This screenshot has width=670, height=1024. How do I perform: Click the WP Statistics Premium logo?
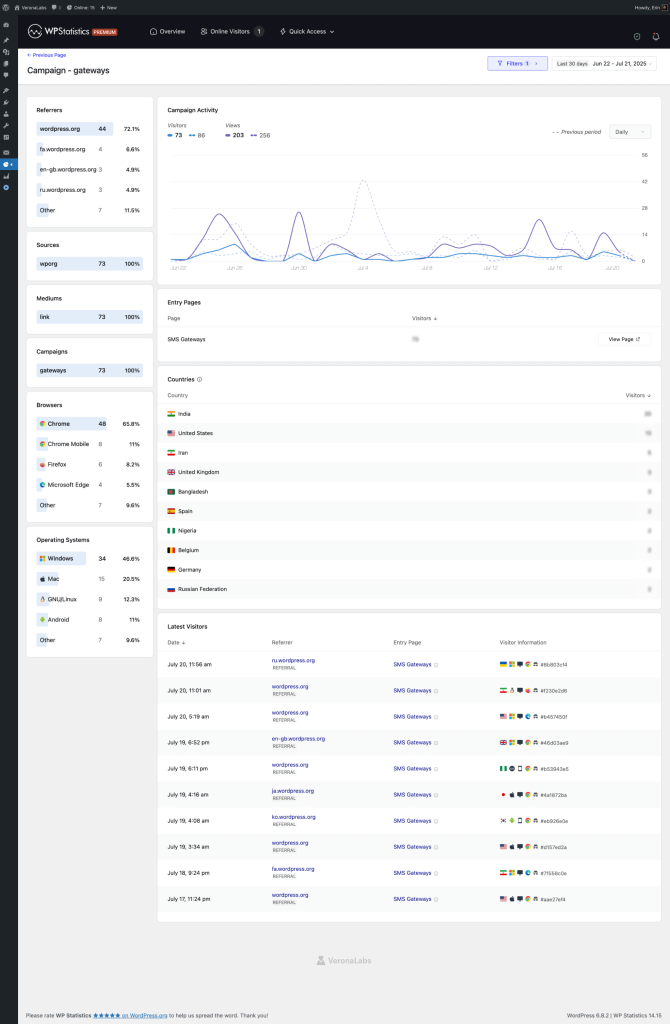click(72, 31)
